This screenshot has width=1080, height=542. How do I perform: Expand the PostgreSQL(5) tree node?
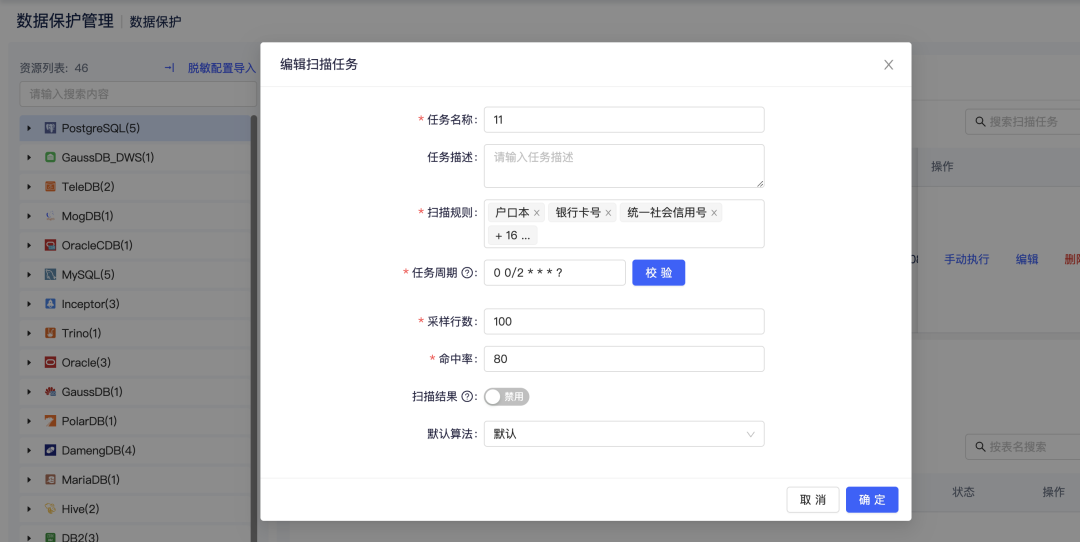click(x=29, y=128)
